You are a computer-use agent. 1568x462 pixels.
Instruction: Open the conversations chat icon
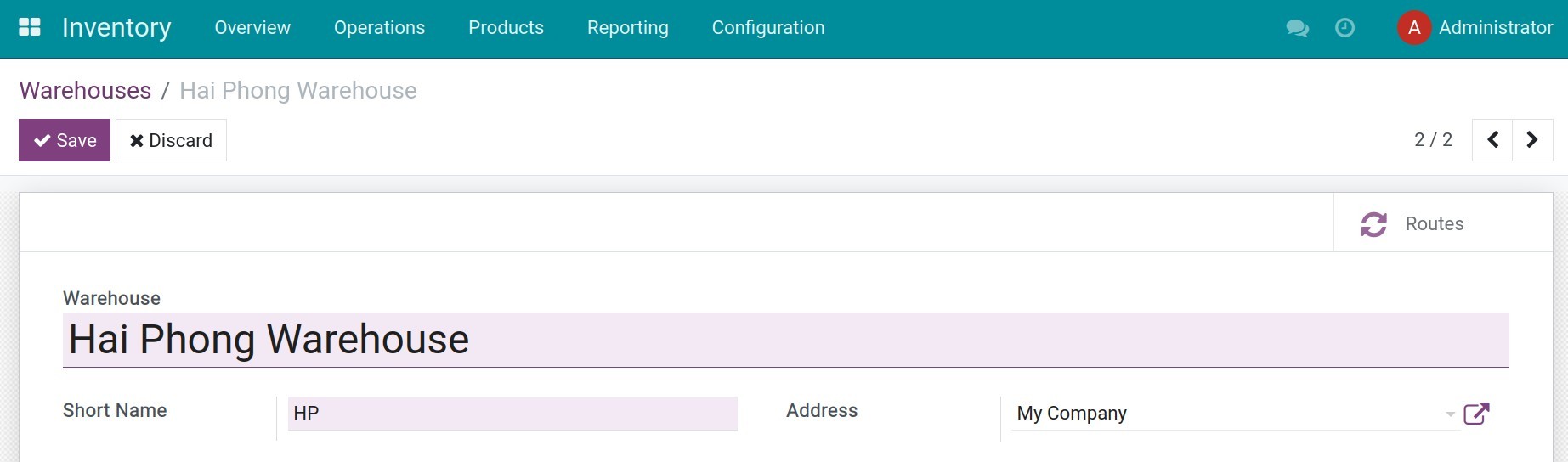tap(1297, 28)
